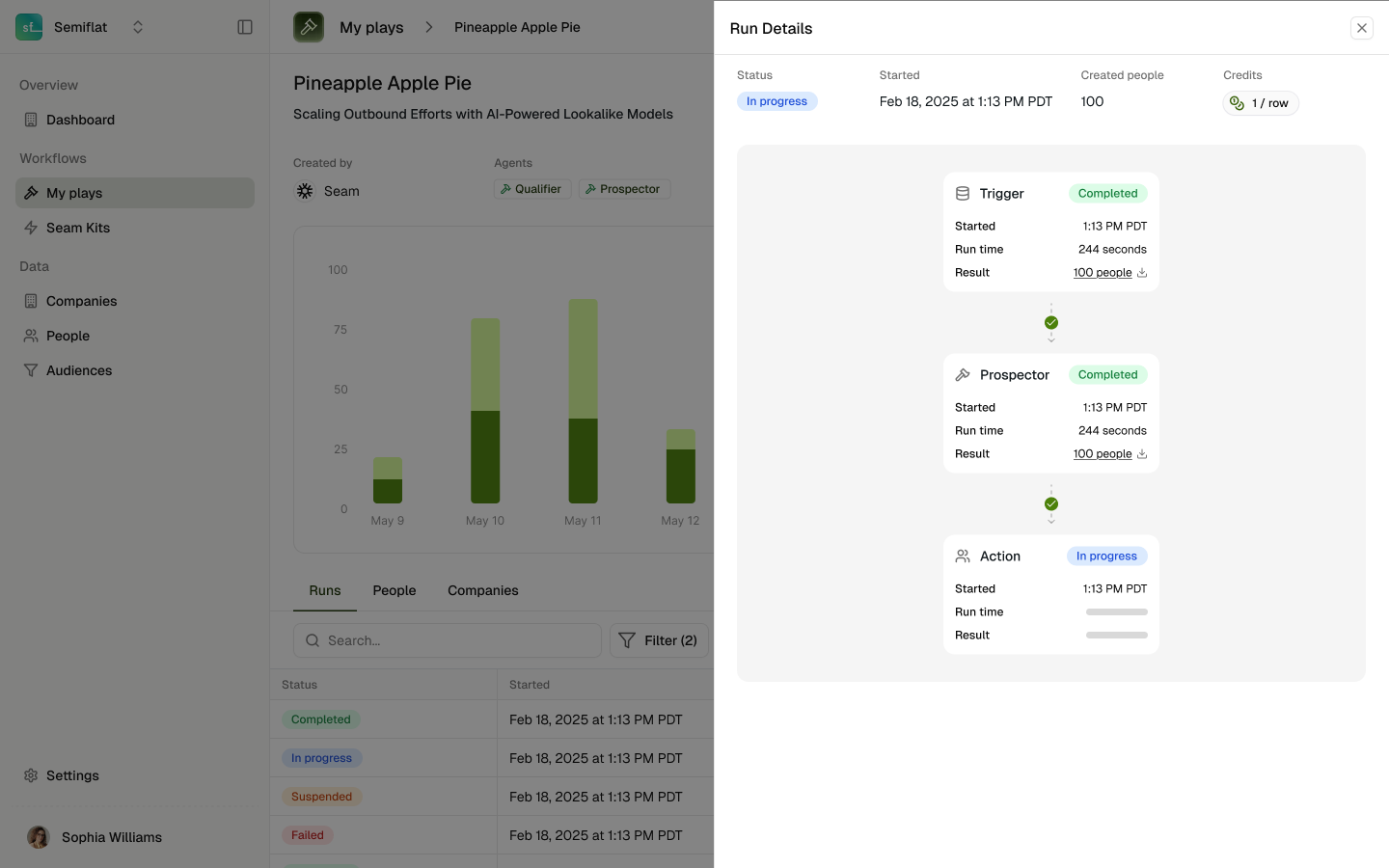Image resolution: width=1389 pixels, height=868 pixels.
Task: Collapse the sidebar panel icon
Action: (x=245, y=27)
